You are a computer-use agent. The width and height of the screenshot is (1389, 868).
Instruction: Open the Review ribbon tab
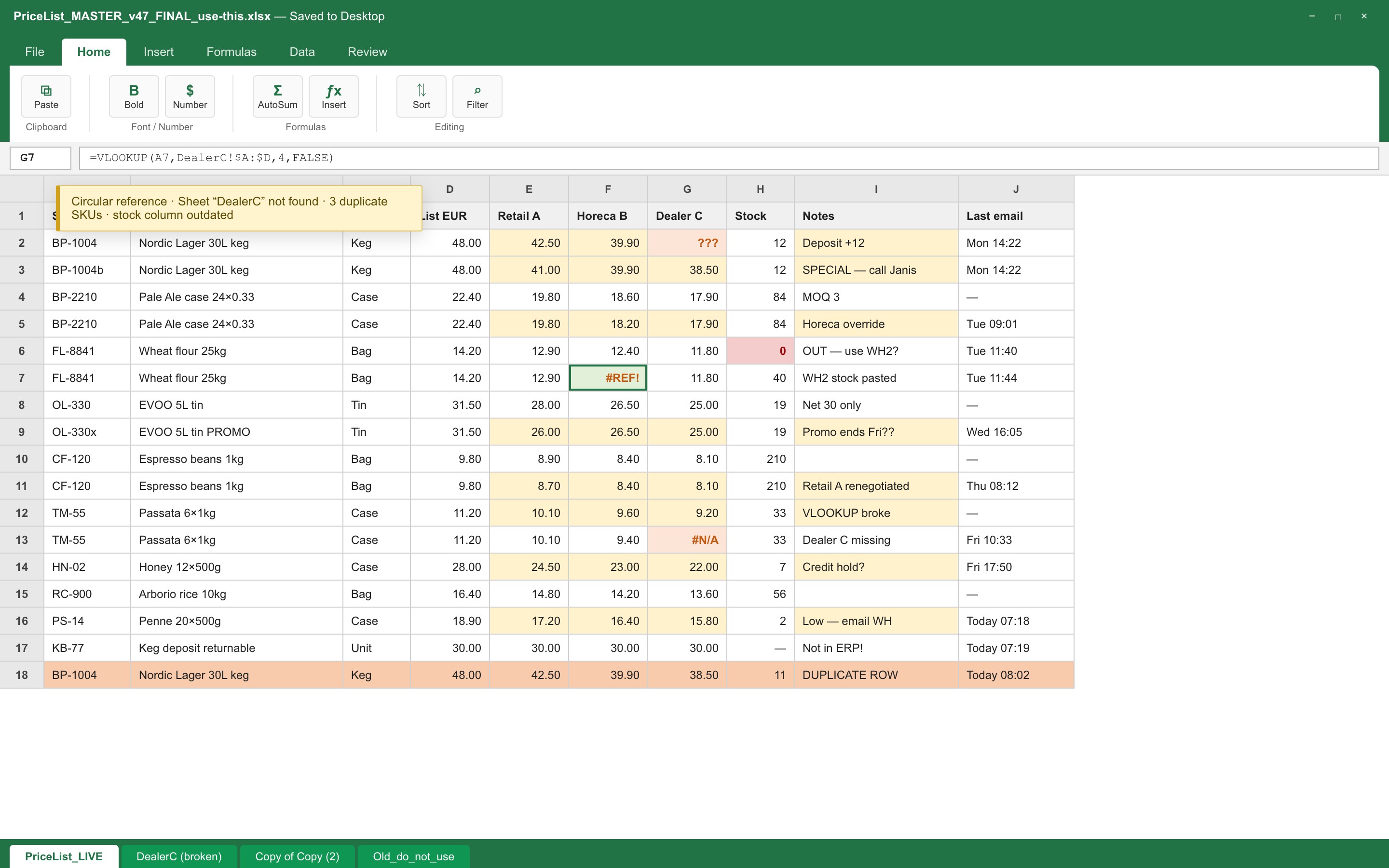click(368, 52)
